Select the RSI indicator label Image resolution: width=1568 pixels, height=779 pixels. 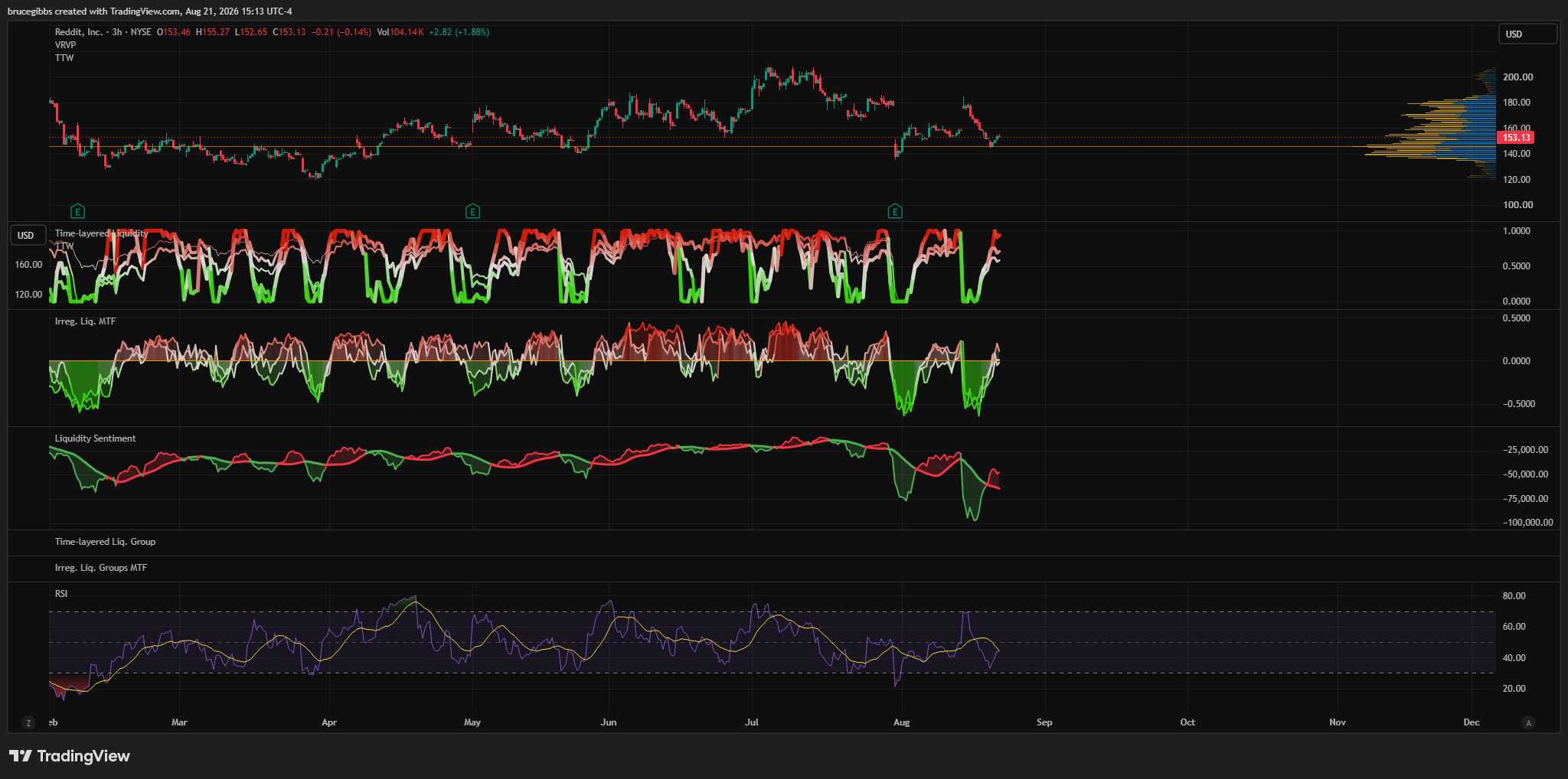tap(61, 594)
